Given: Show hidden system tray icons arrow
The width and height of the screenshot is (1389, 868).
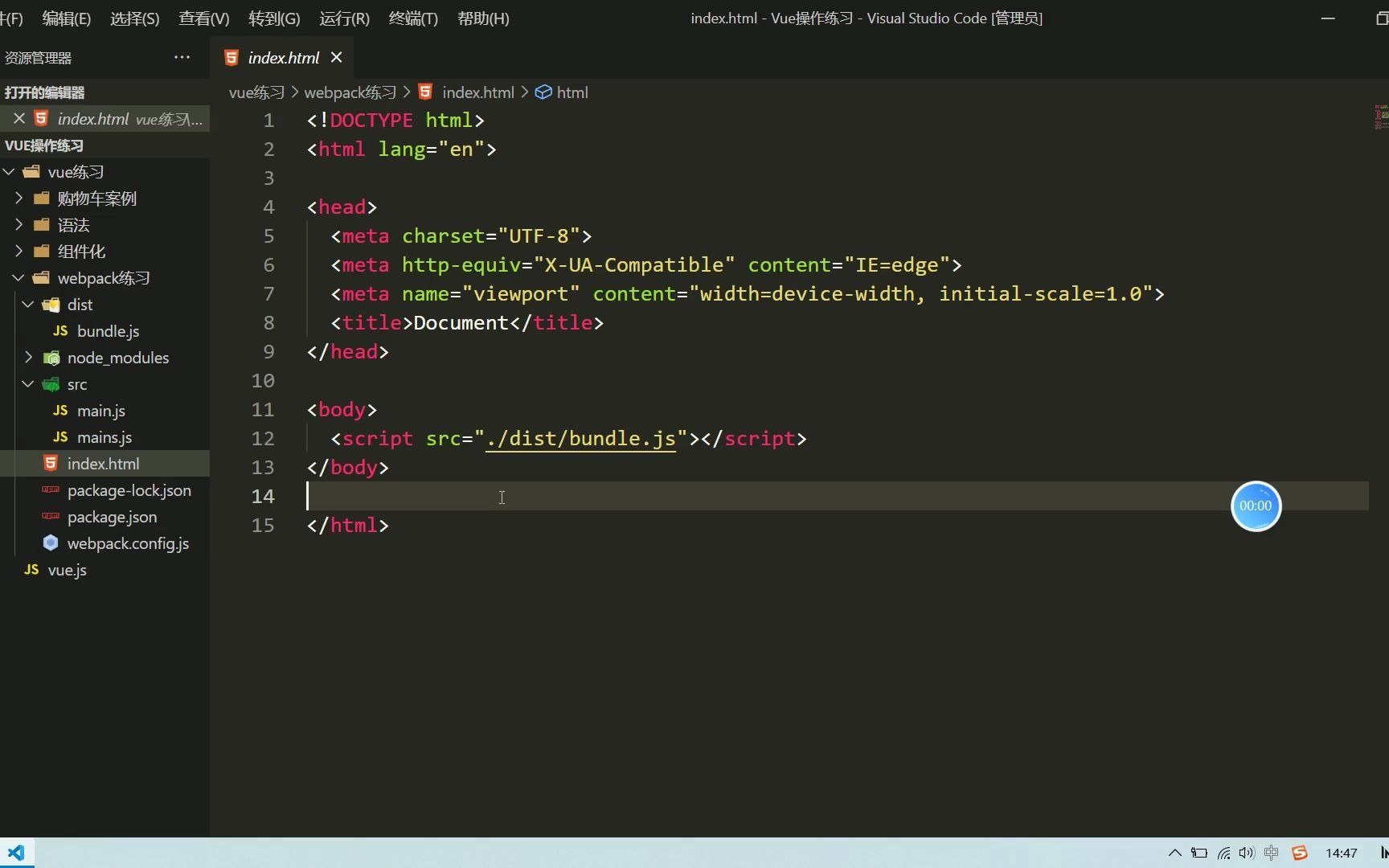Looking at the screenshot, I should pyautogui.click(x=1174, y=853).
